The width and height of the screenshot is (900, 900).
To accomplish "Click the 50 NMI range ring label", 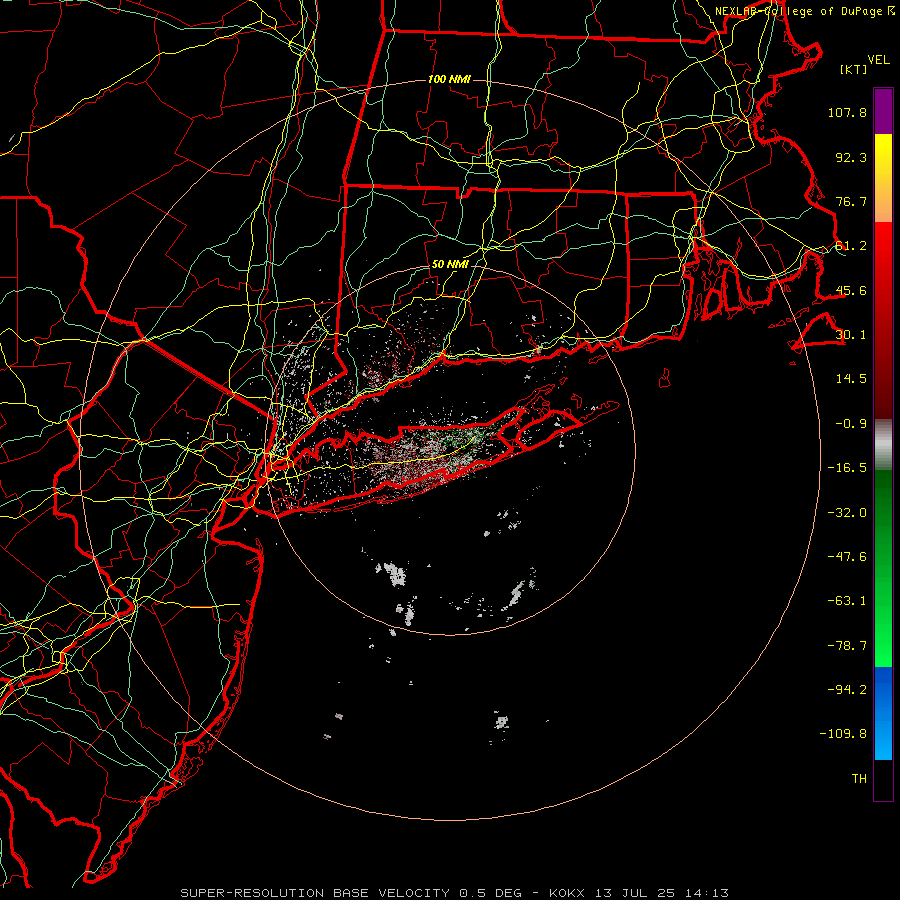I will tap(450, 265).
